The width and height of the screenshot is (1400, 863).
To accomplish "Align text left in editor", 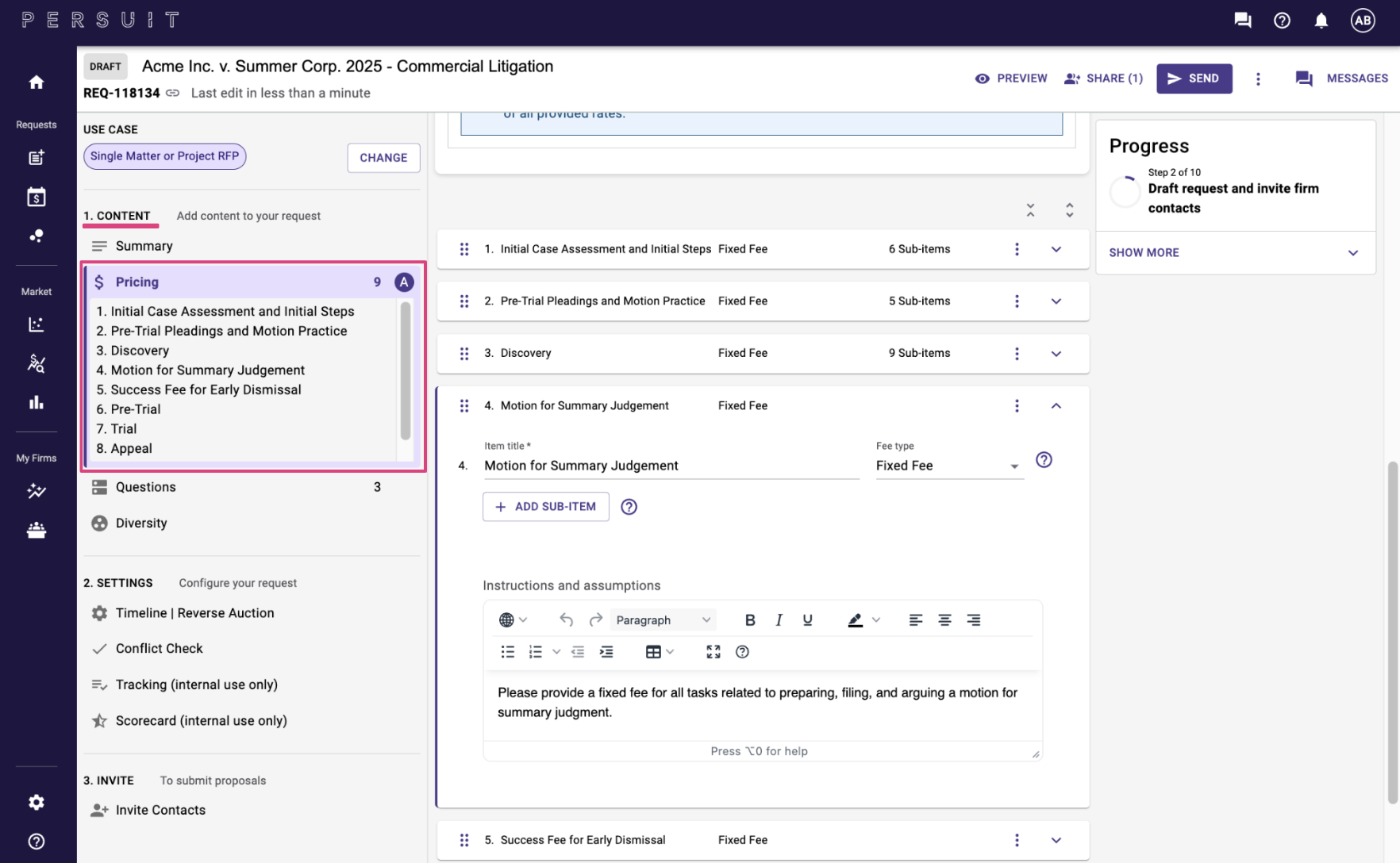I will tap(916, 619).
